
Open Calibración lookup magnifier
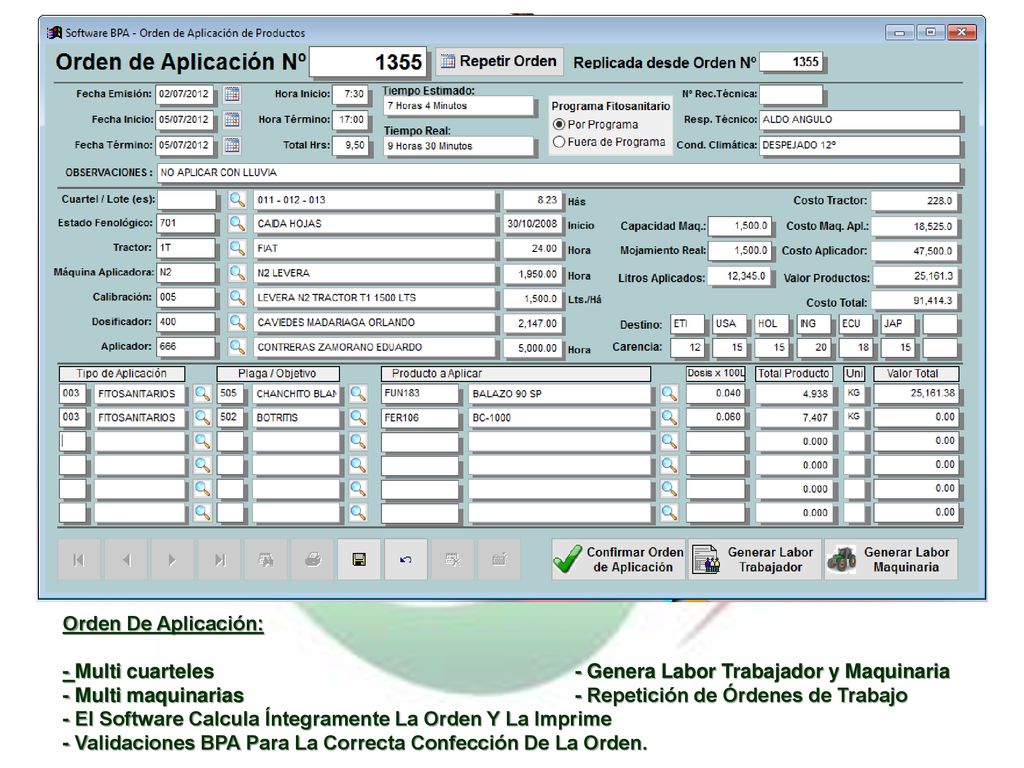(x=237, y=297)
